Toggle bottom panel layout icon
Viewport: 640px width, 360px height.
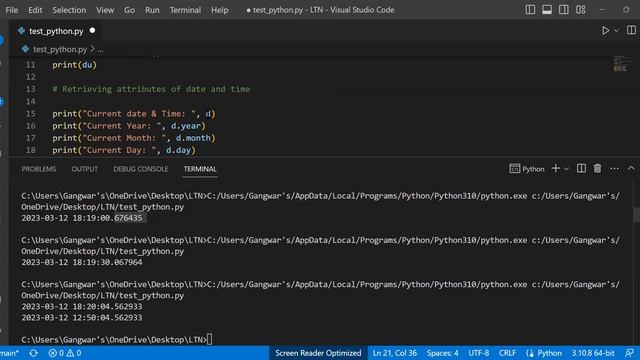pos(547,10)
